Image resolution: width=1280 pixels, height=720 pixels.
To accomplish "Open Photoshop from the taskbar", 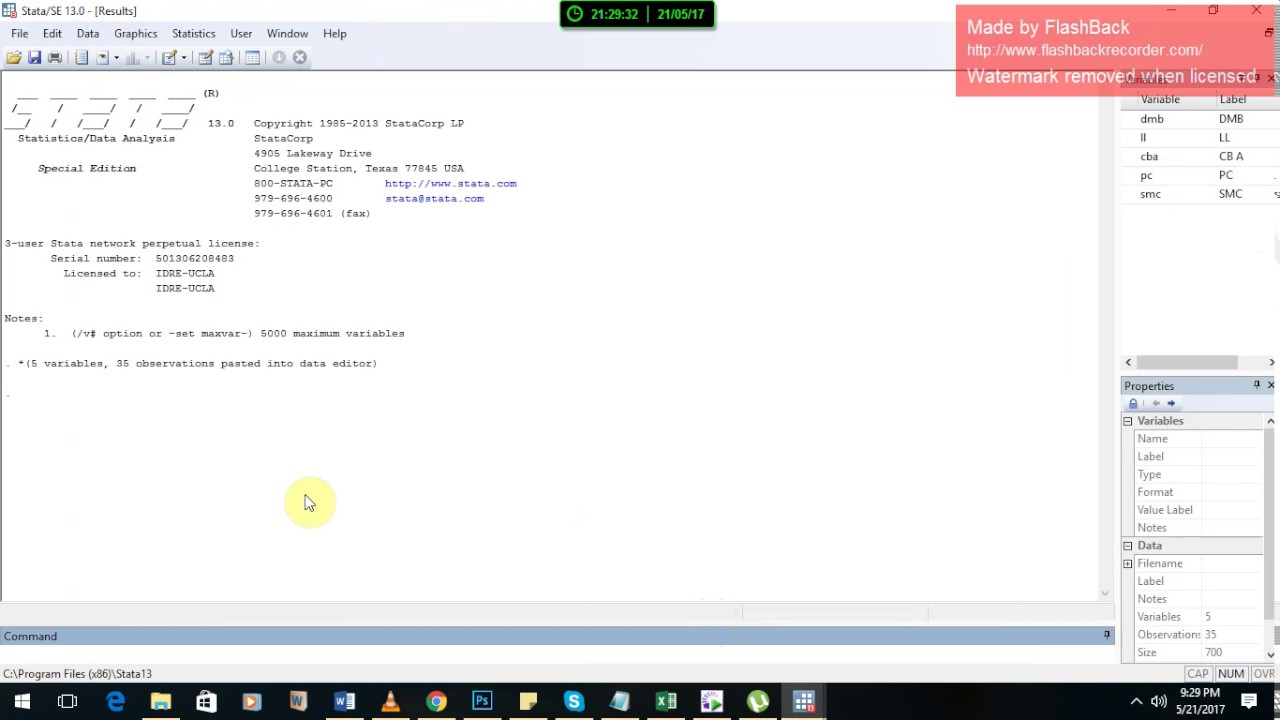I will [482, 701].
